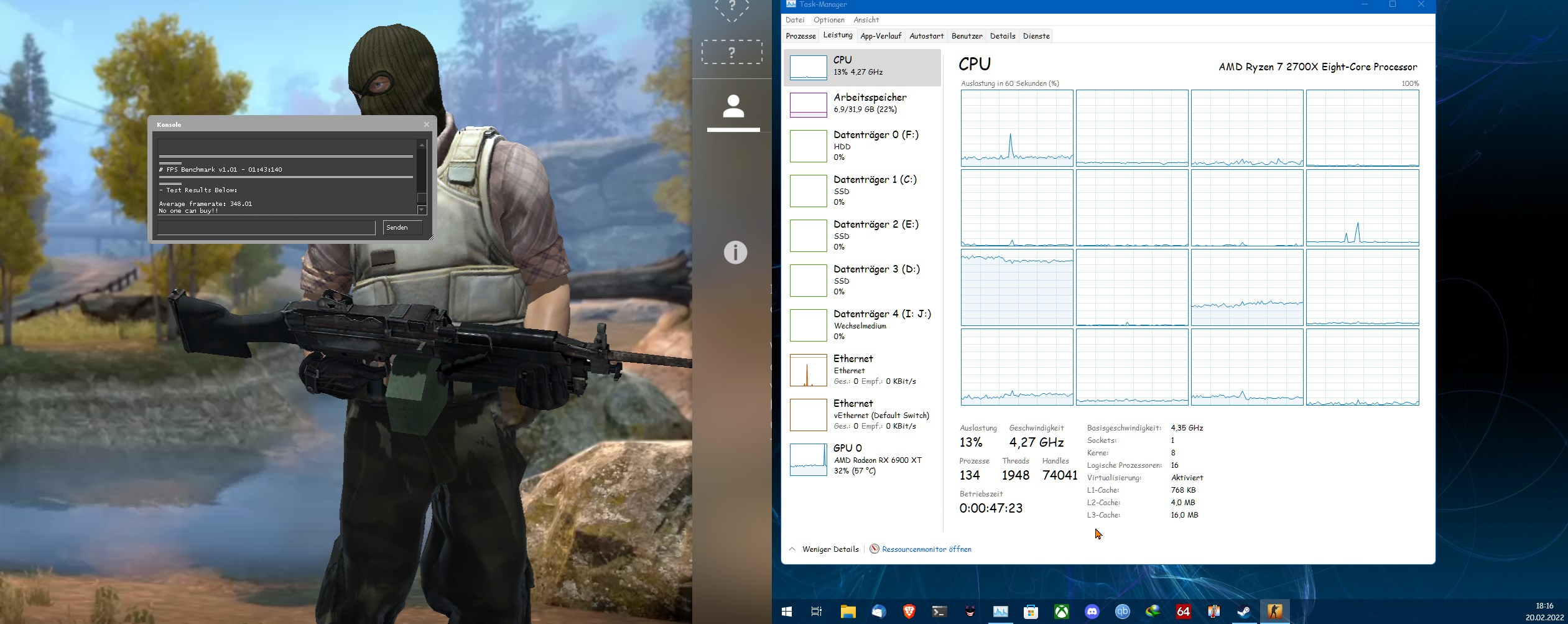Click the Virtualisierung value Aktiviert
This screenshot has width=1568, height=624.
(x=1187, y=478)
